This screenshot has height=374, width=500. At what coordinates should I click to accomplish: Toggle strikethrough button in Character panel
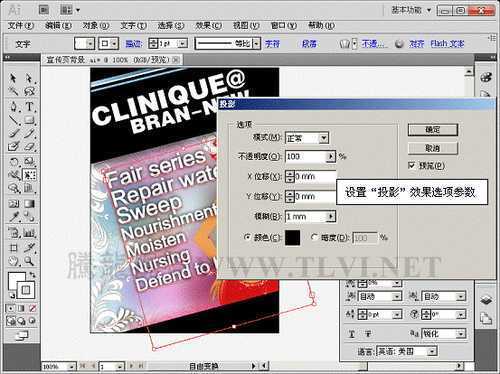pyautogui.click(x=368, y=334)
